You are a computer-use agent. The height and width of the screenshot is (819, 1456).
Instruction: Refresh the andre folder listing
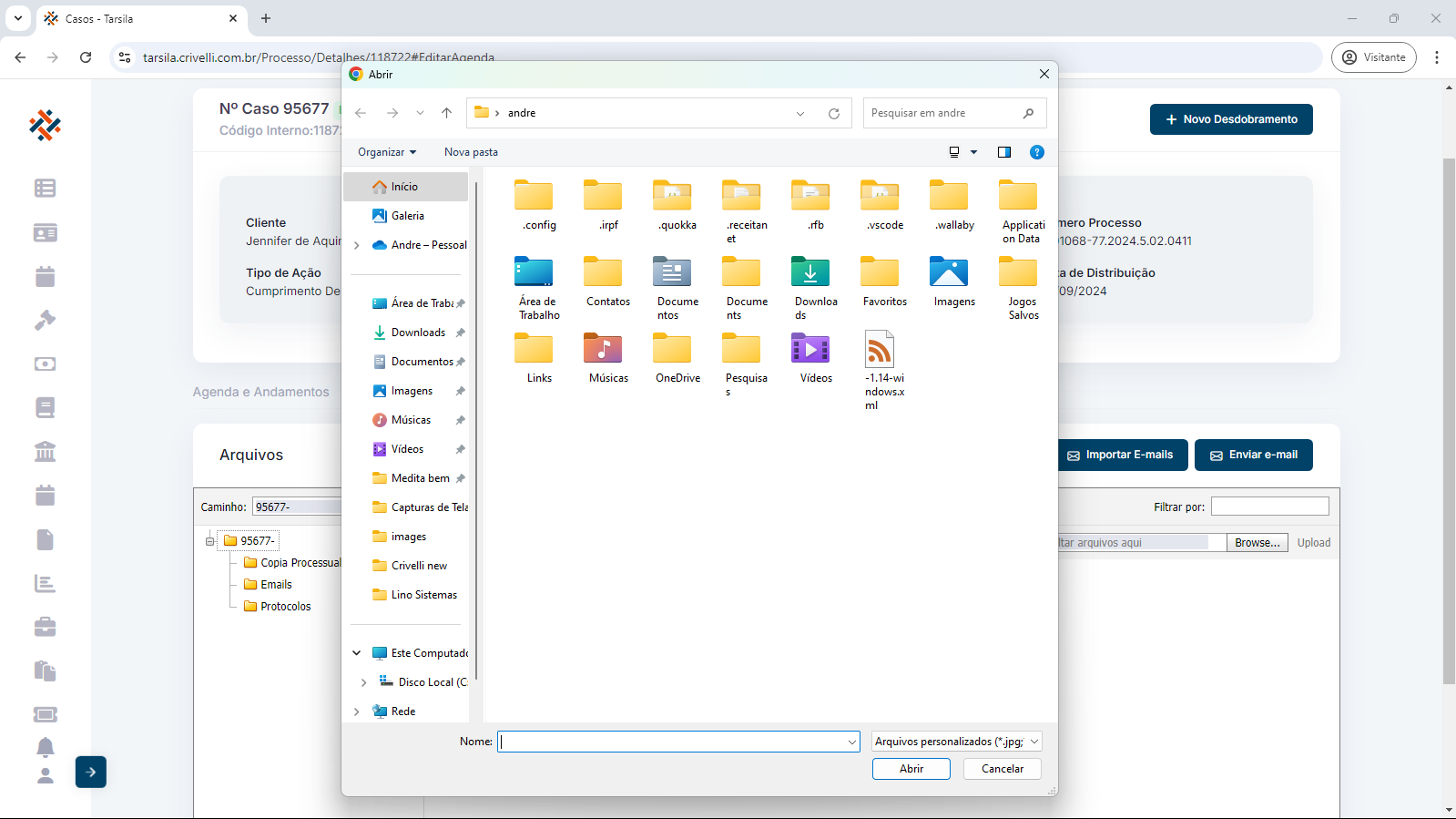coord(833,113)
